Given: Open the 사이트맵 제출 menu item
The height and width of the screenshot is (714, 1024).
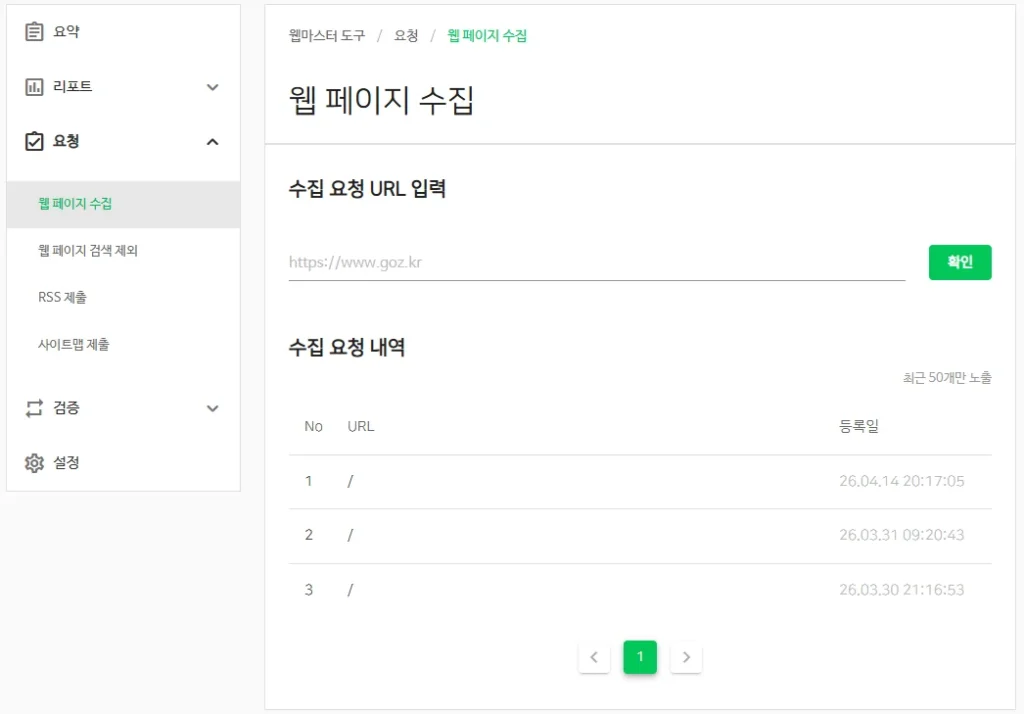Looking at the screenshot, I should pos(74,345).
